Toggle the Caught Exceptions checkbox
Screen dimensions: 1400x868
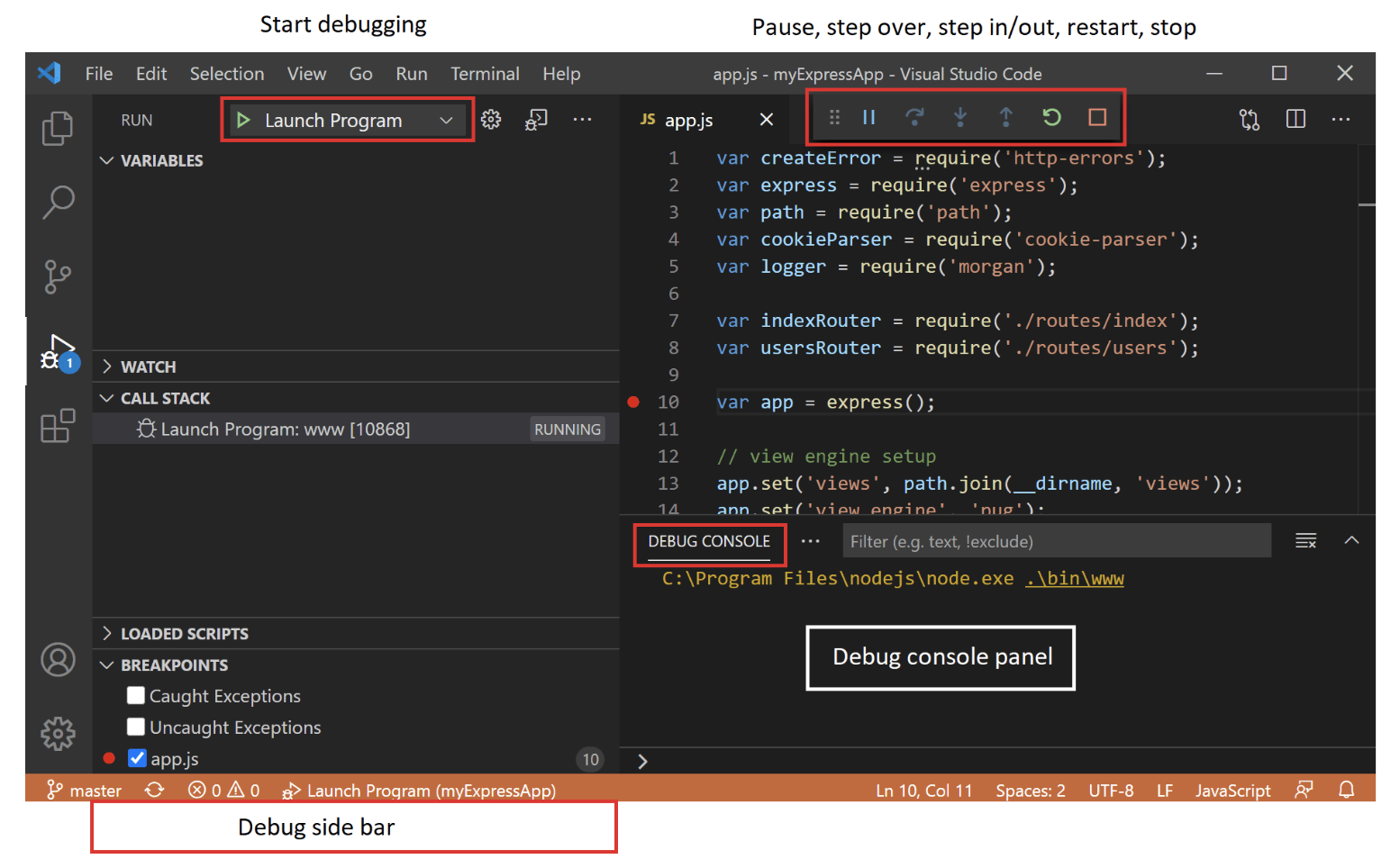click(x=136, y=695)
